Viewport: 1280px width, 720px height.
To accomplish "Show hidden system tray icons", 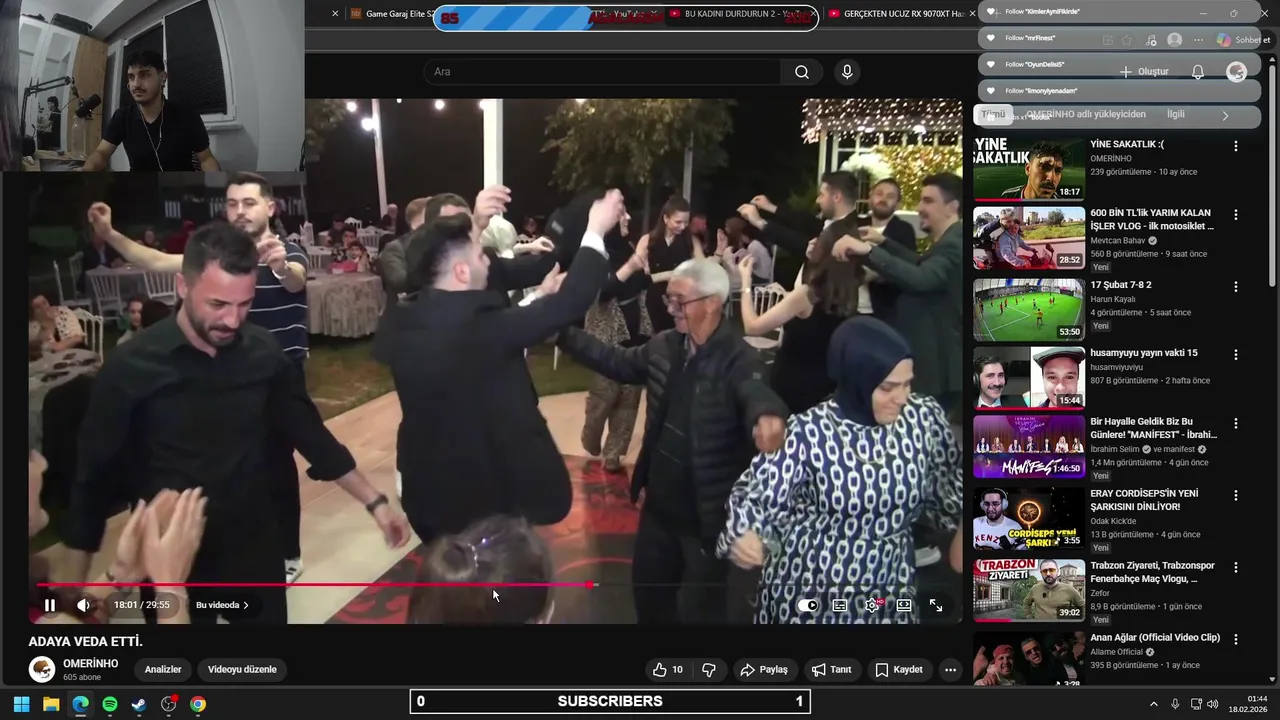I will (1153, 704).
